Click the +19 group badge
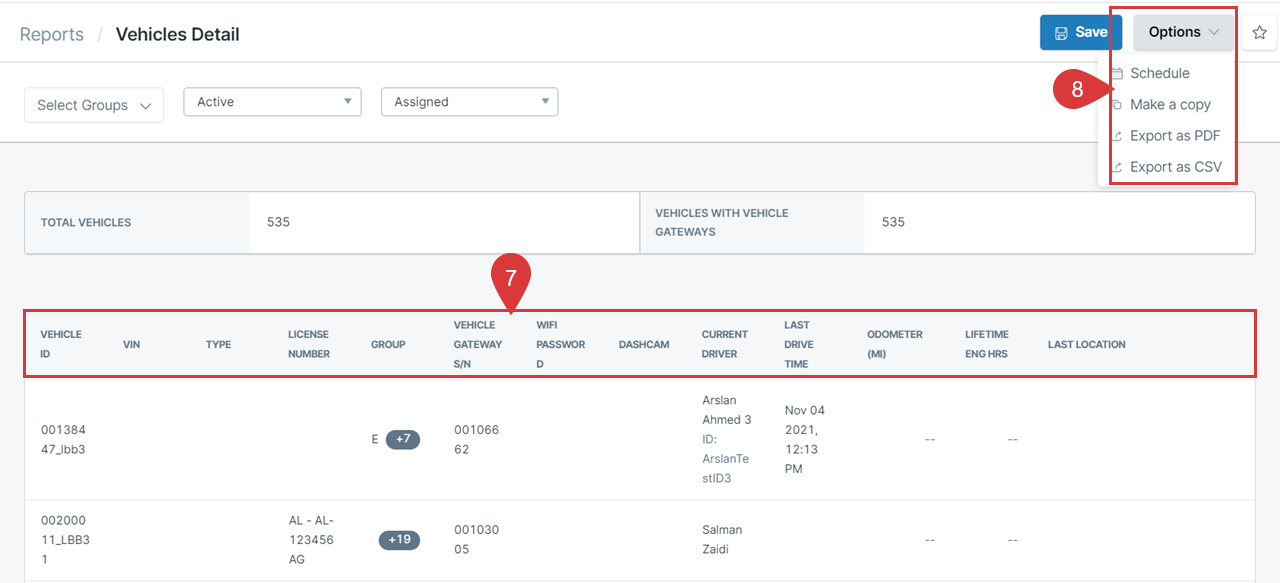This screenshot has width=1280, height=583. point(399,540)
